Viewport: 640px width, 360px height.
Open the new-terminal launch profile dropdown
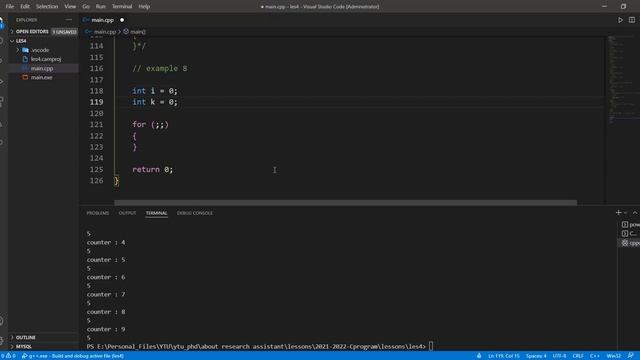625,213
